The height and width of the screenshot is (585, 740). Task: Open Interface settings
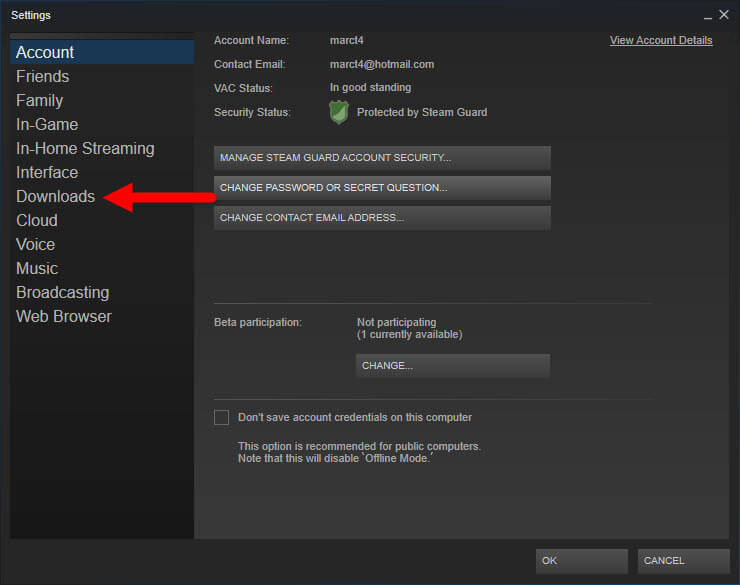pos(47,173)
